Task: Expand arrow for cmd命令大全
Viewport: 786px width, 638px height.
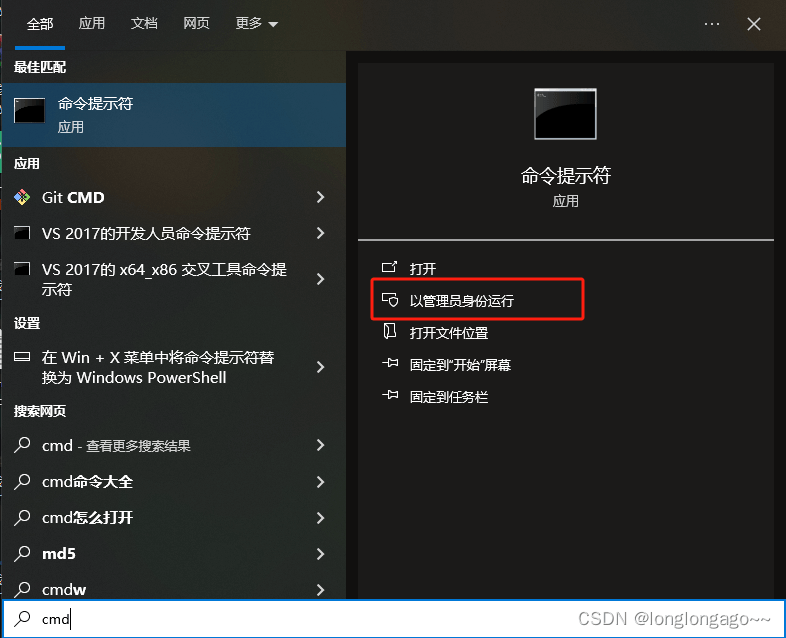Action: pyautogui.click(x=321, y=482)
